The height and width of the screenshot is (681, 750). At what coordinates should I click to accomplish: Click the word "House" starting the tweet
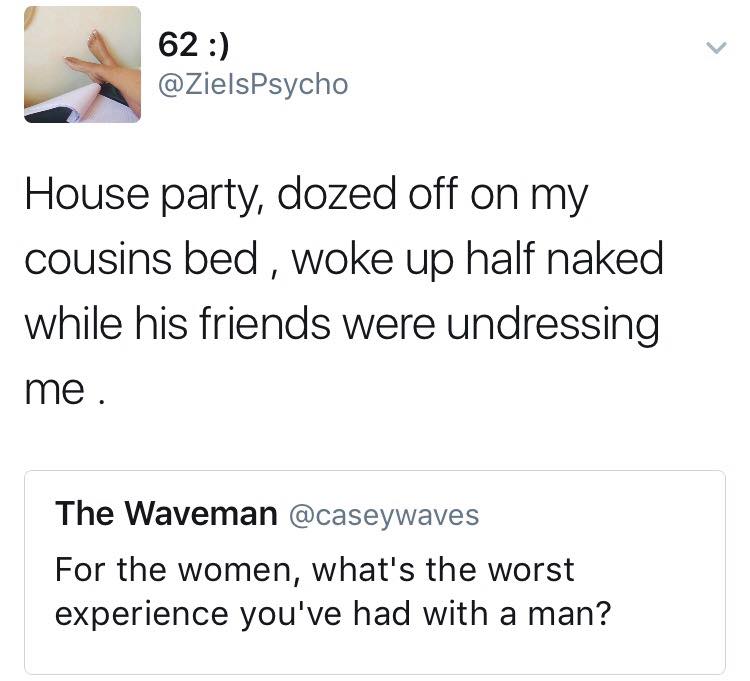87,194
